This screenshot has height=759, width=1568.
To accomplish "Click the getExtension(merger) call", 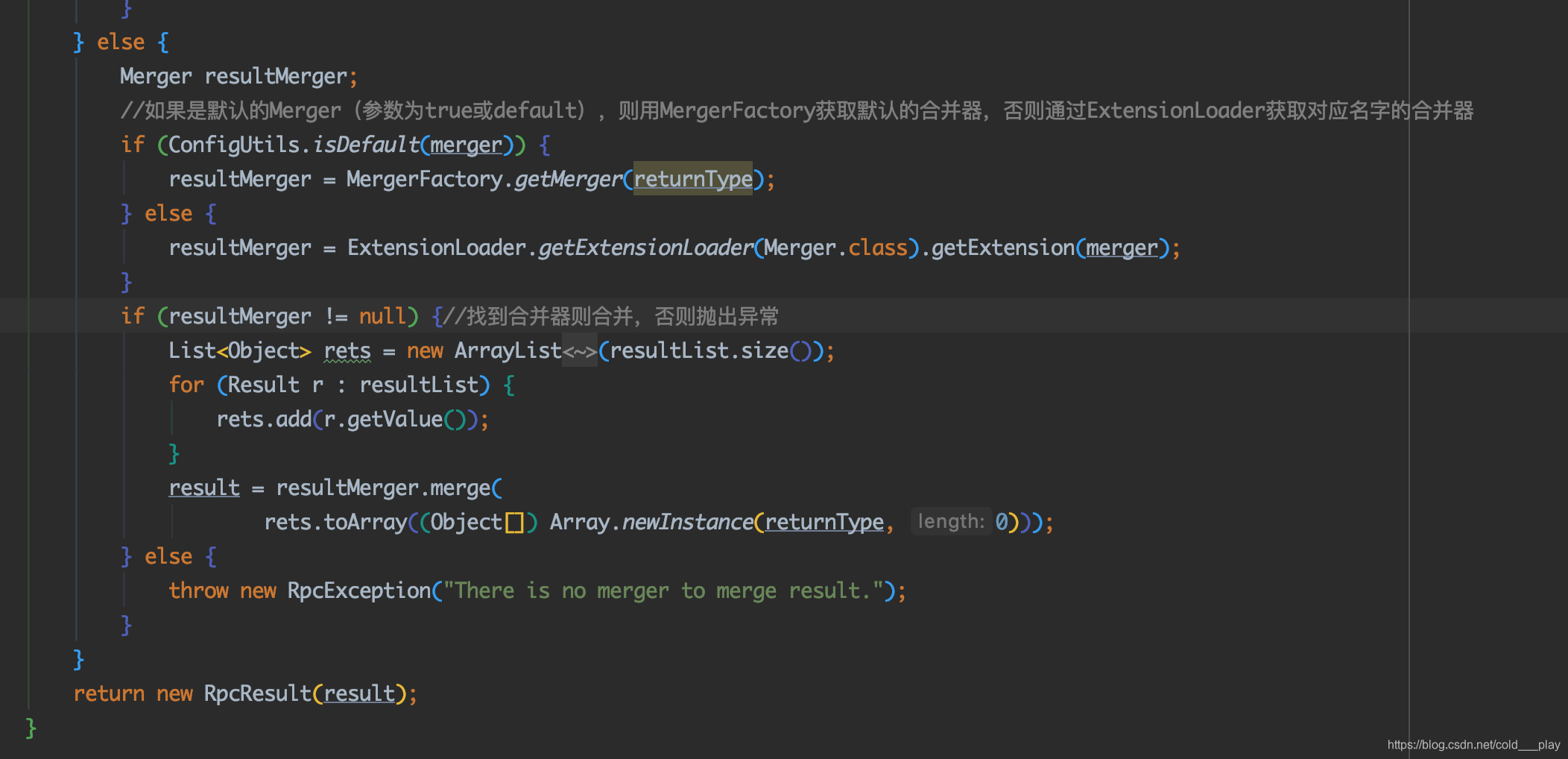I will pos(1051,248).
